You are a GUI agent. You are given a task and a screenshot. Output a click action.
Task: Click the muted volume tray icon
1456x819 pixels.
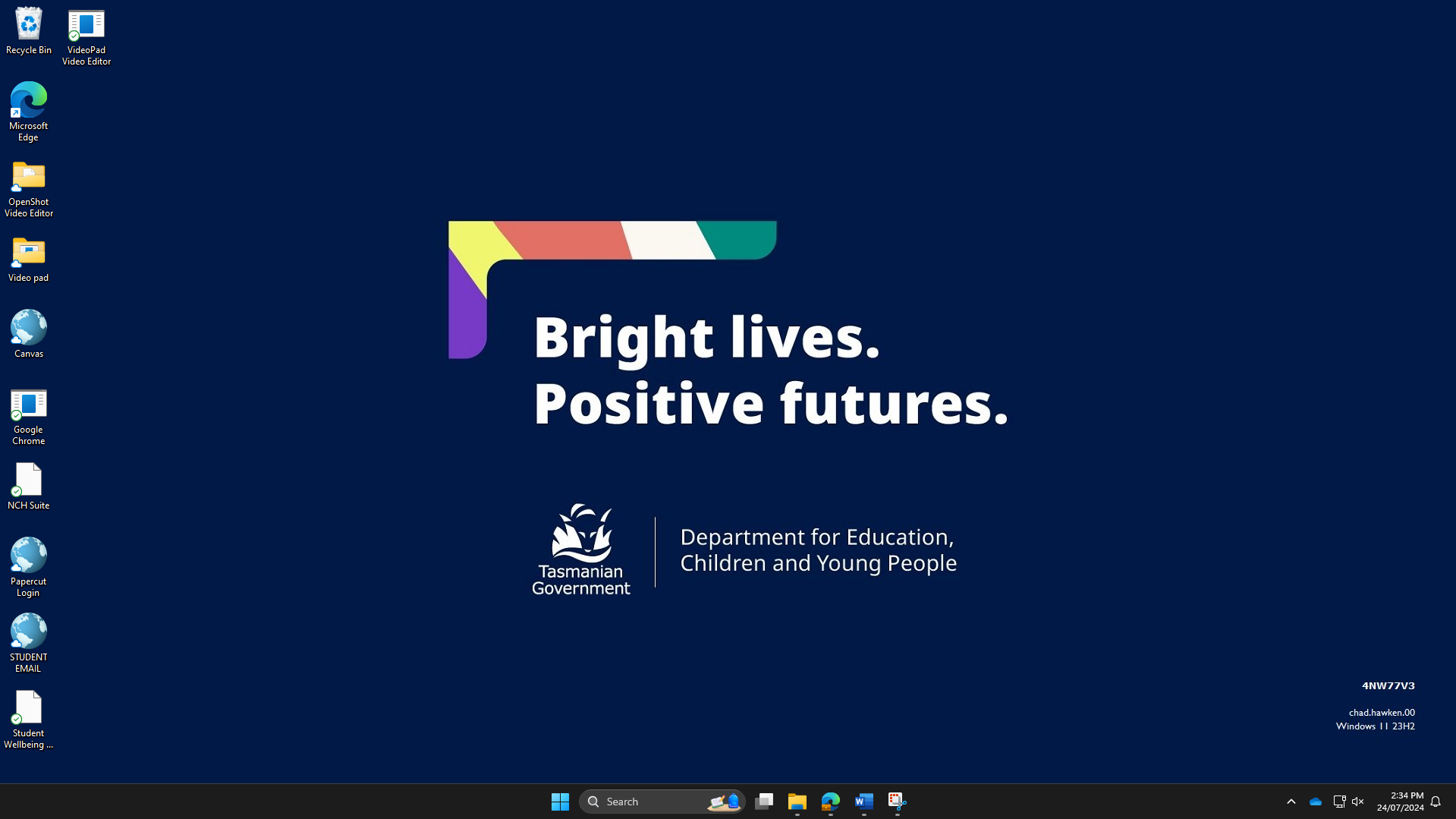(1358, 802)
